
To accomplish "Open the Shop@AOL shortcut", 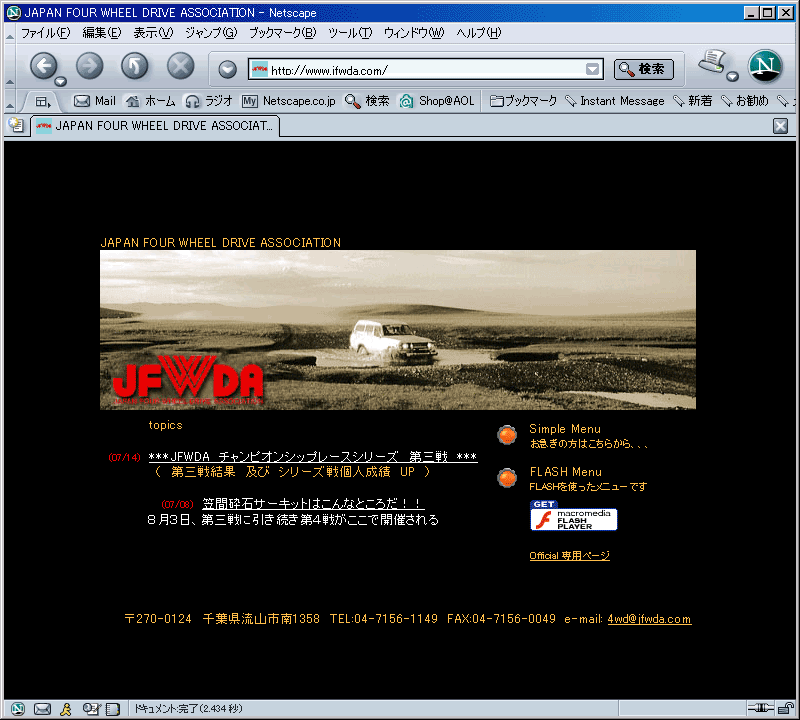I will point(437,101).
